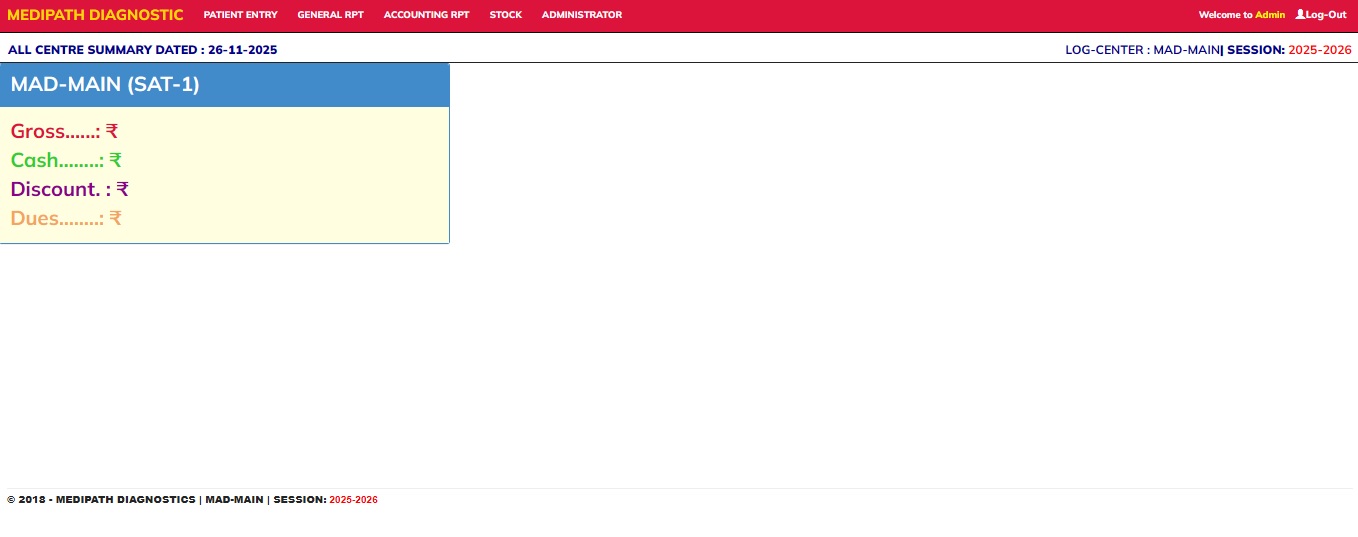Screen dimensions: 1358x537
Task: Click the footer session 2025-2026 text
Action: [x=353, y=500]
